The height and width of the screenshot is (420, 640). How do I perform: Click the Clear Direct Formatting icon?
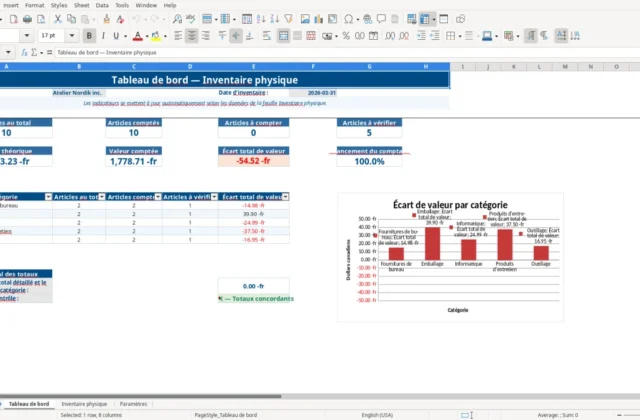tap(120, 19)
